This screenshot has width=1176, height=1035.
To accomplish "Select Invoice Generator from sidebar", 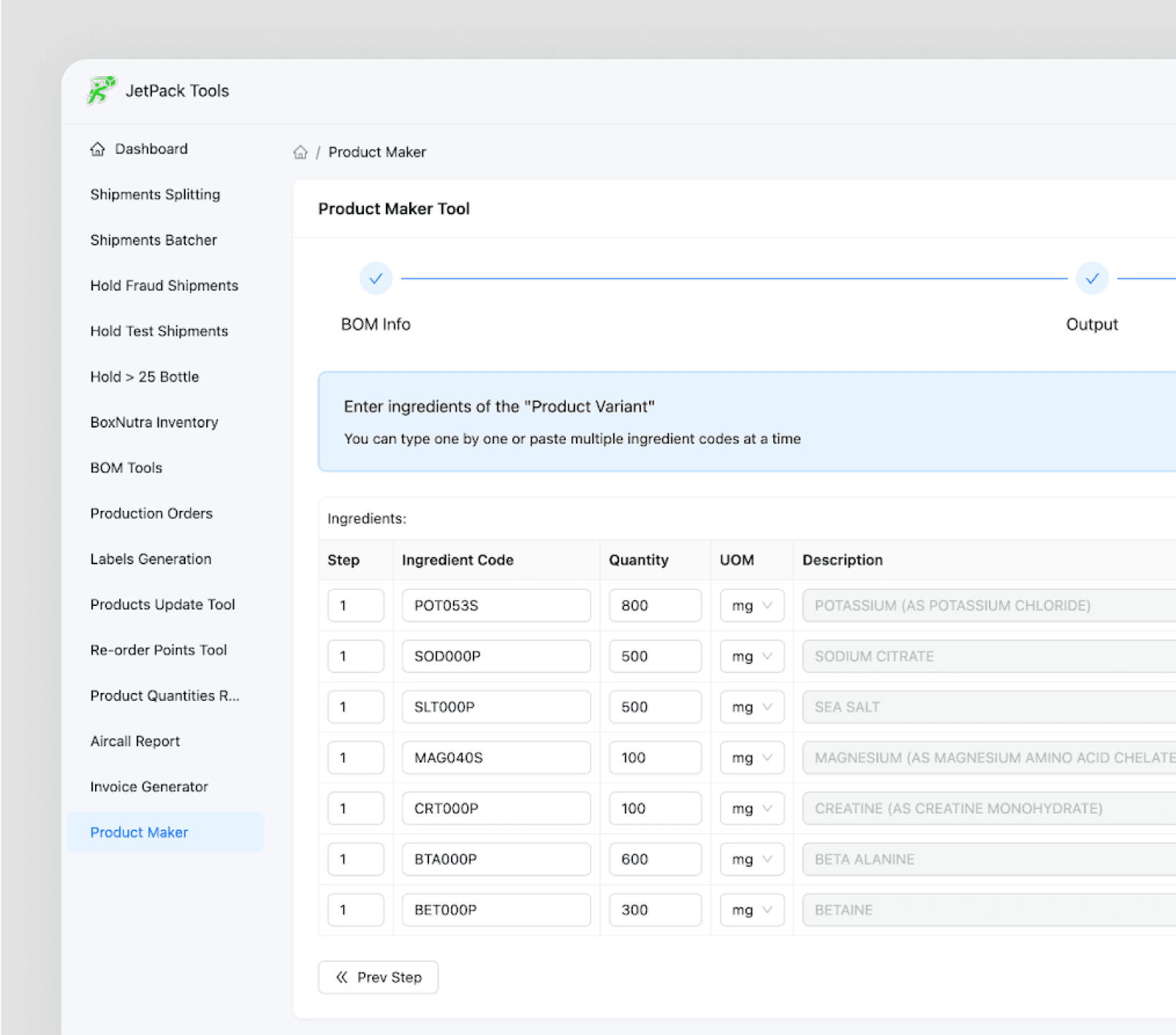I will tap(149, 787).
